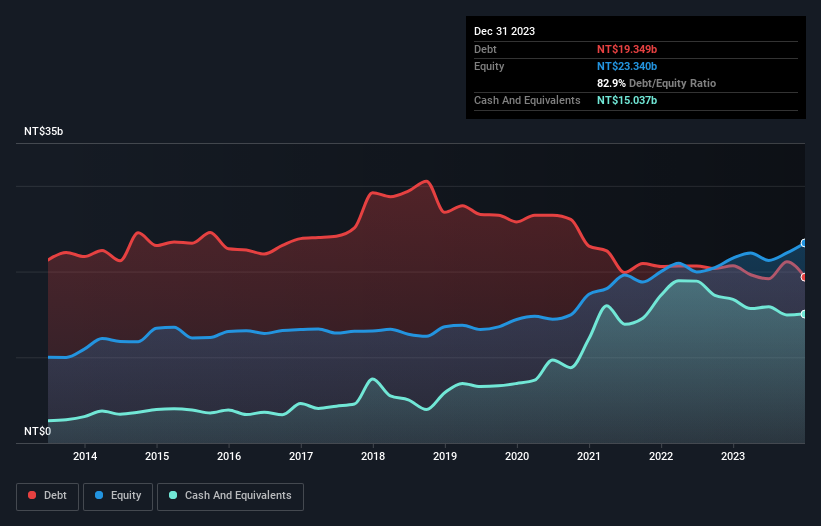Image resolution: width=821 pixels, height=526 pixels.
Task: Click the blue Equity legend dot
Action: coord(99,495)
